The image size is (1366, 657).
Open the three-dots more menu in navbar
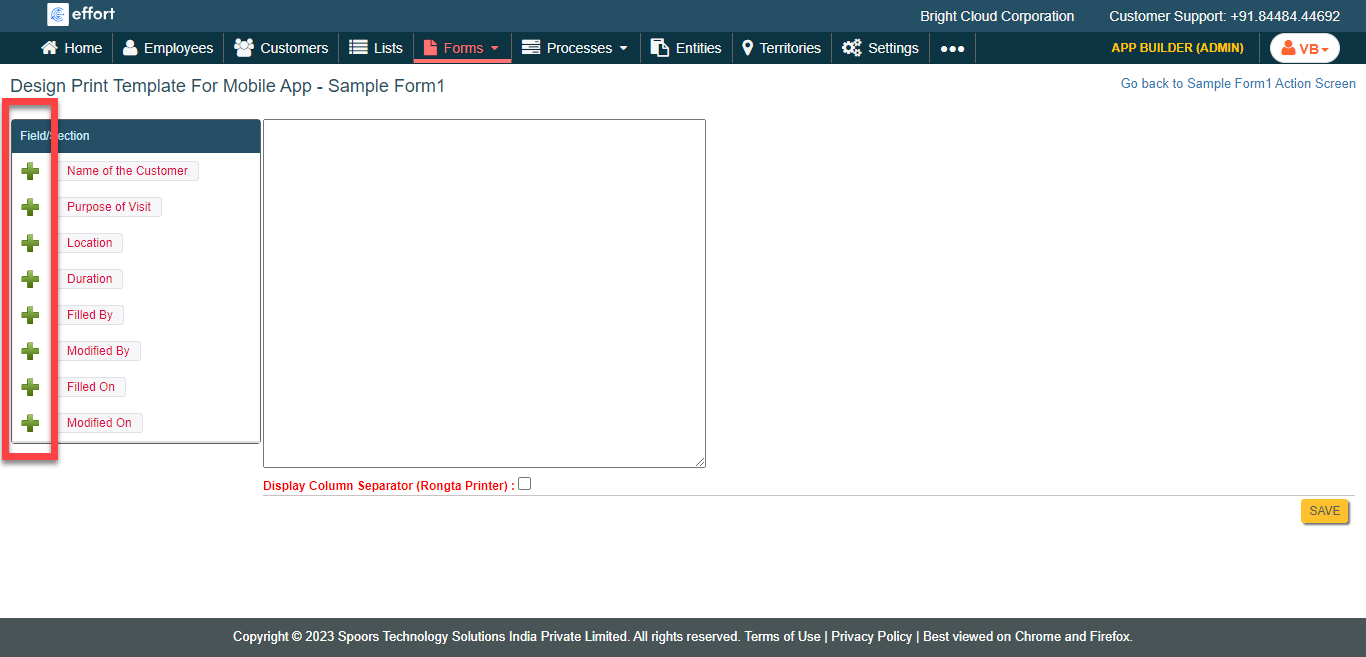[x=952, y=48]
